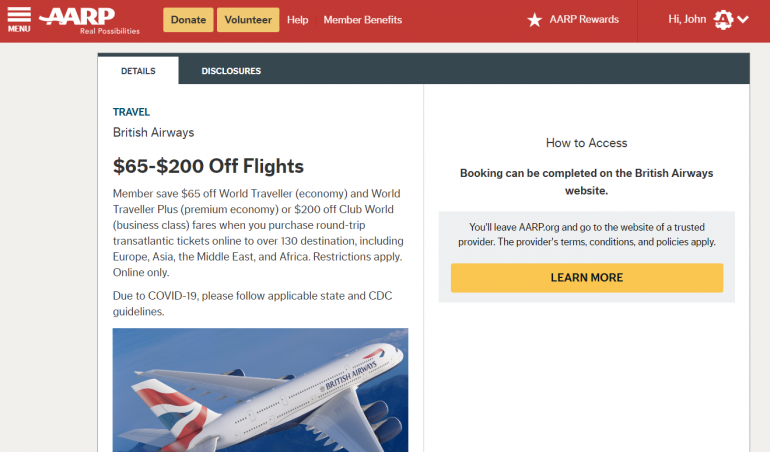Click the "Hi, John" greeting
770x452 pixels.
(x=687, y=19)
